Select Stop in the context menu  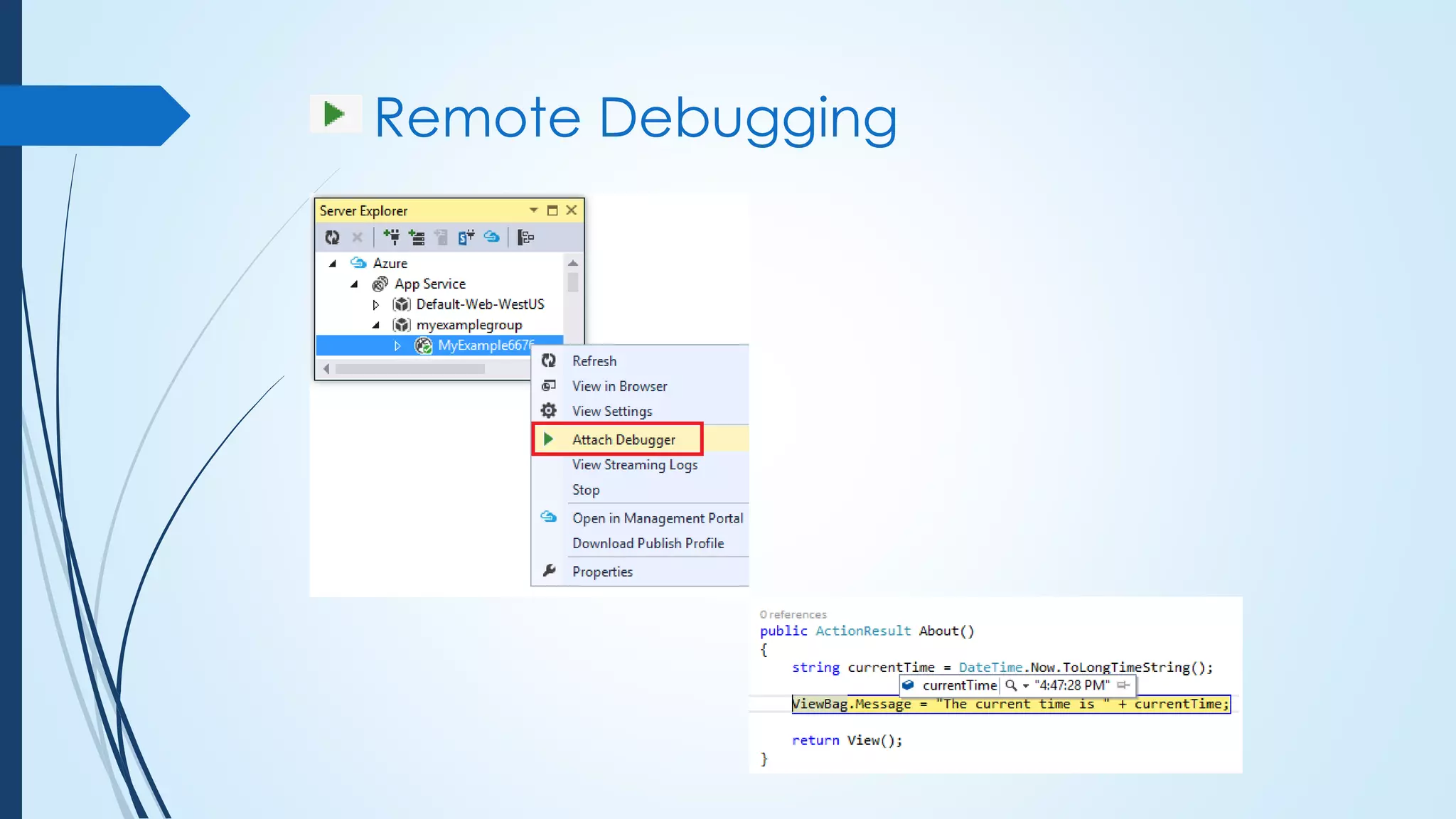[x=641, y=490]
